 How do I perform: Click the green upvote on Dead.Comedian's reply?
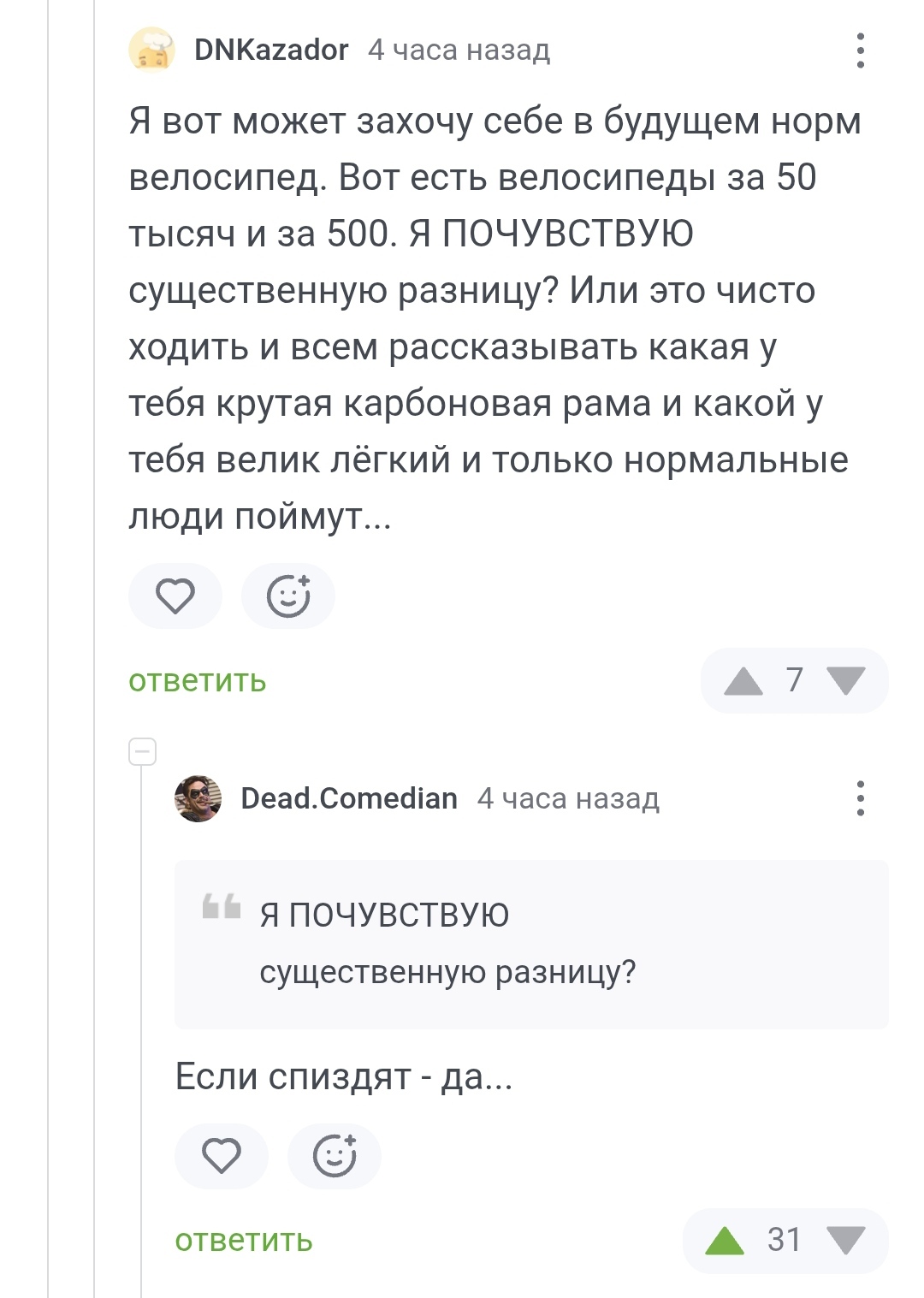pyautogui.click(x=725, y=1241)
